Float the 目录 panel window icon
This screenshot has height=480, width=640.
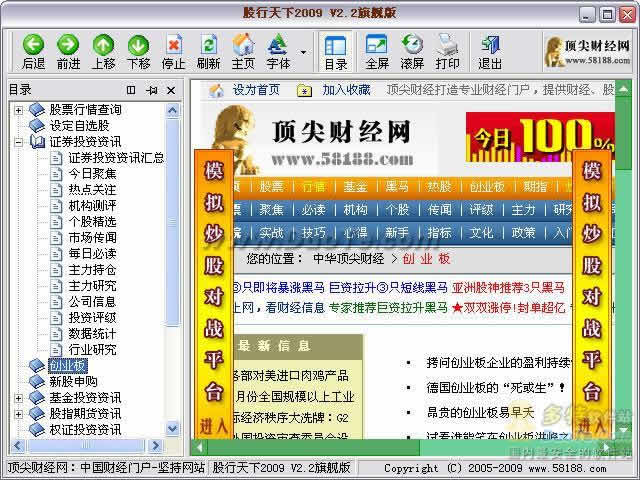pyautogui.click(x=131, y=90)
